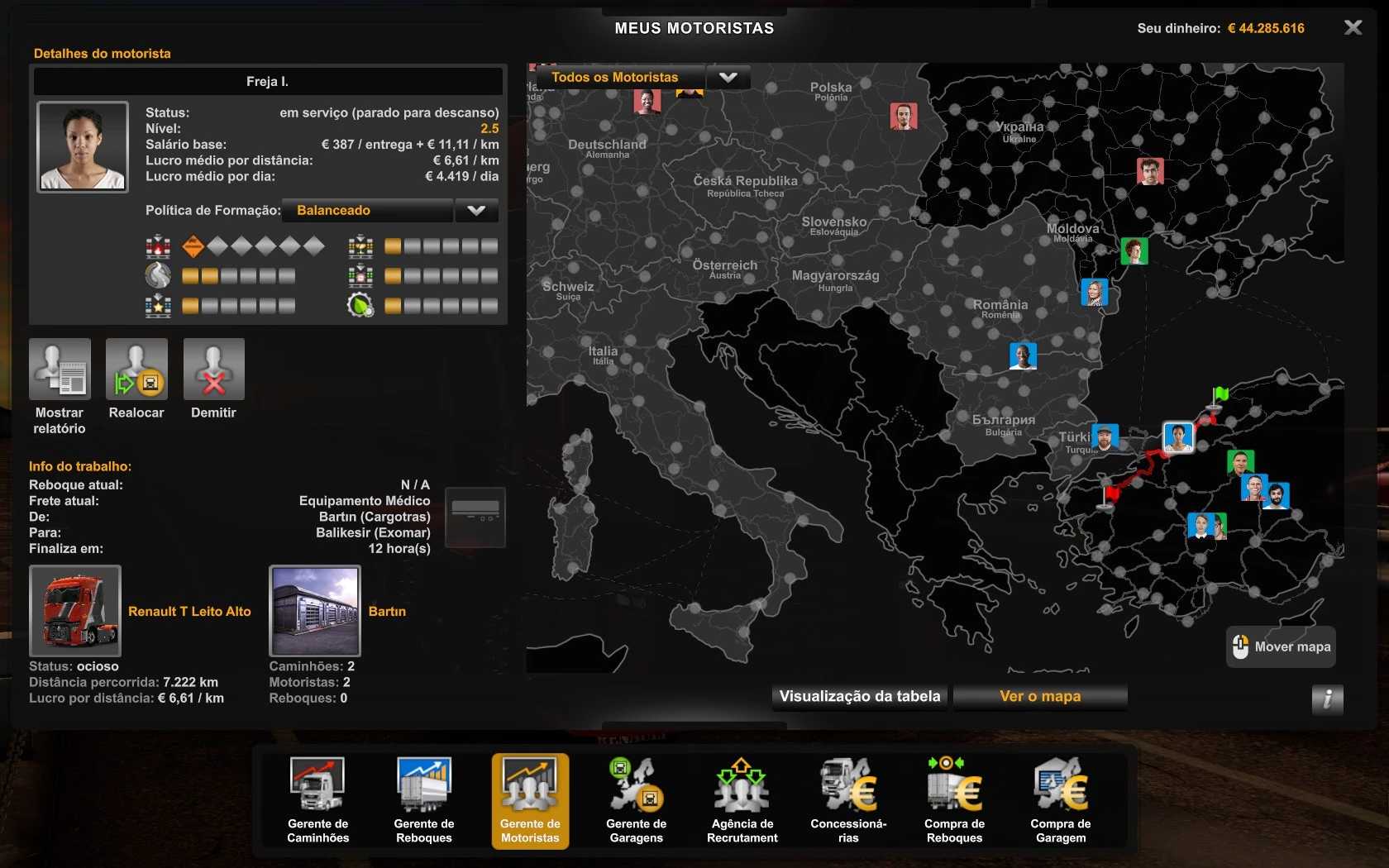
Task: Open the Agência de Recrutamento
Action: 742,799
